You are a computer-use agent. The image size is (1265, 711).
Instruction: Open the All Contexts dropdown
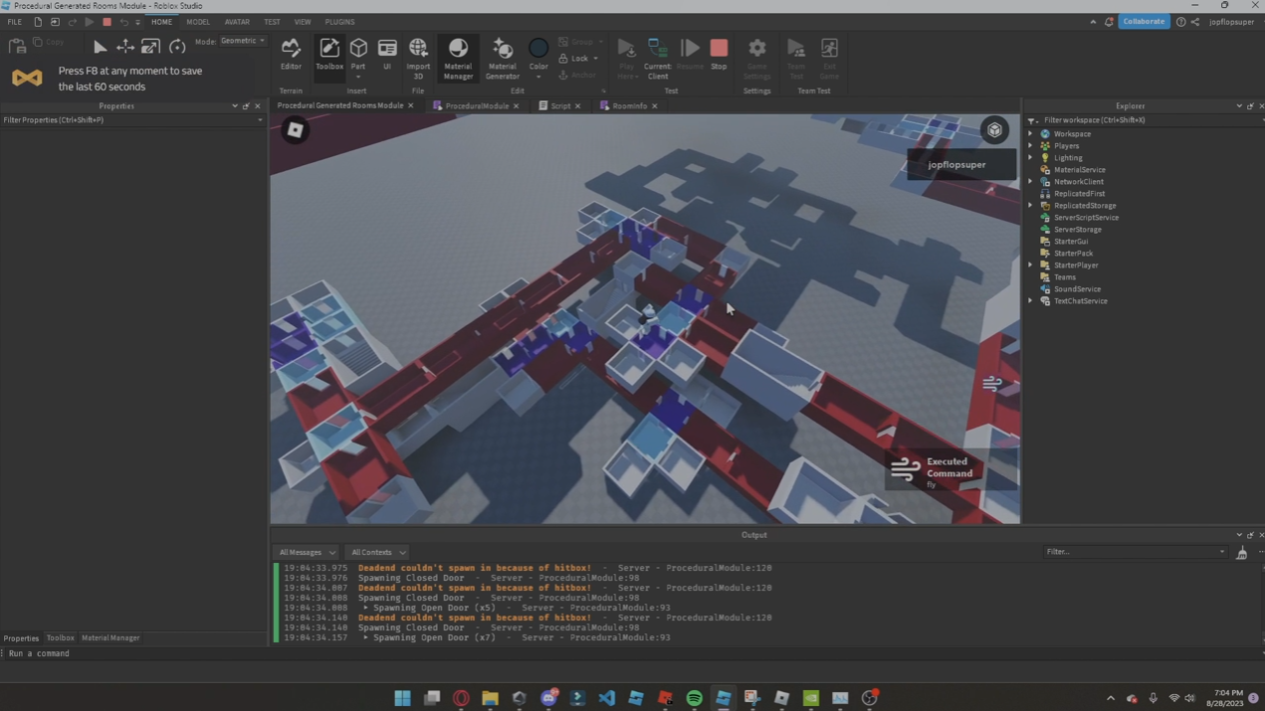pyautogui.click(x=377, y=552)
